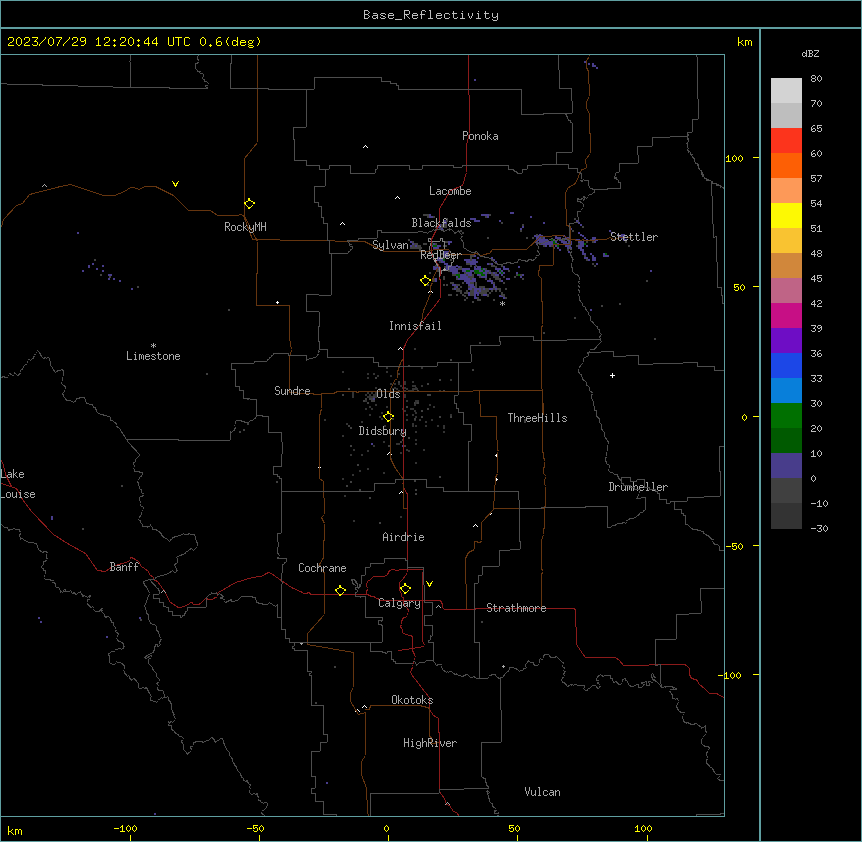Click the km label at the bottom left
Image resolution: width=862 pixels, height=842 pixels.
[x=15, y=830]
